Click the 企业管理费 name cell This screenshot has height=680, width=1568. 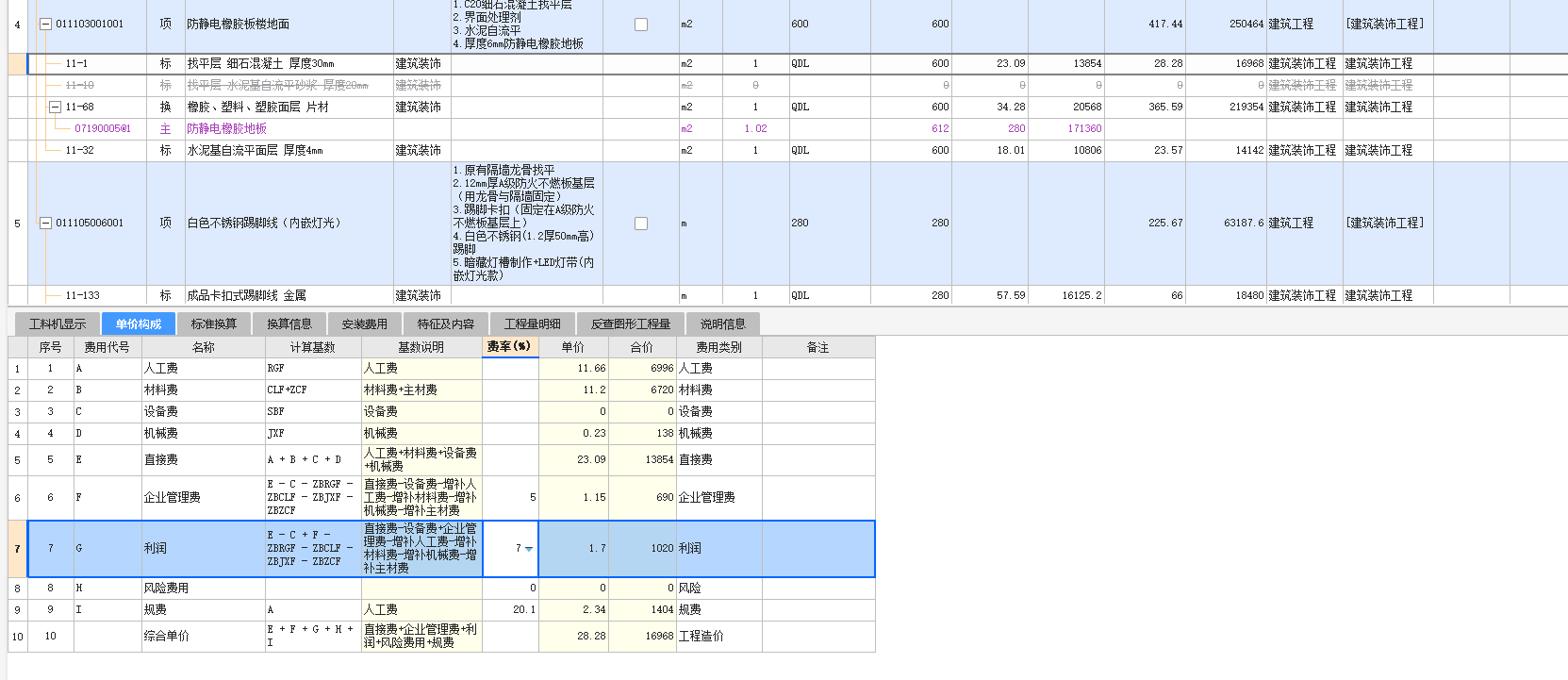[204, 497]
